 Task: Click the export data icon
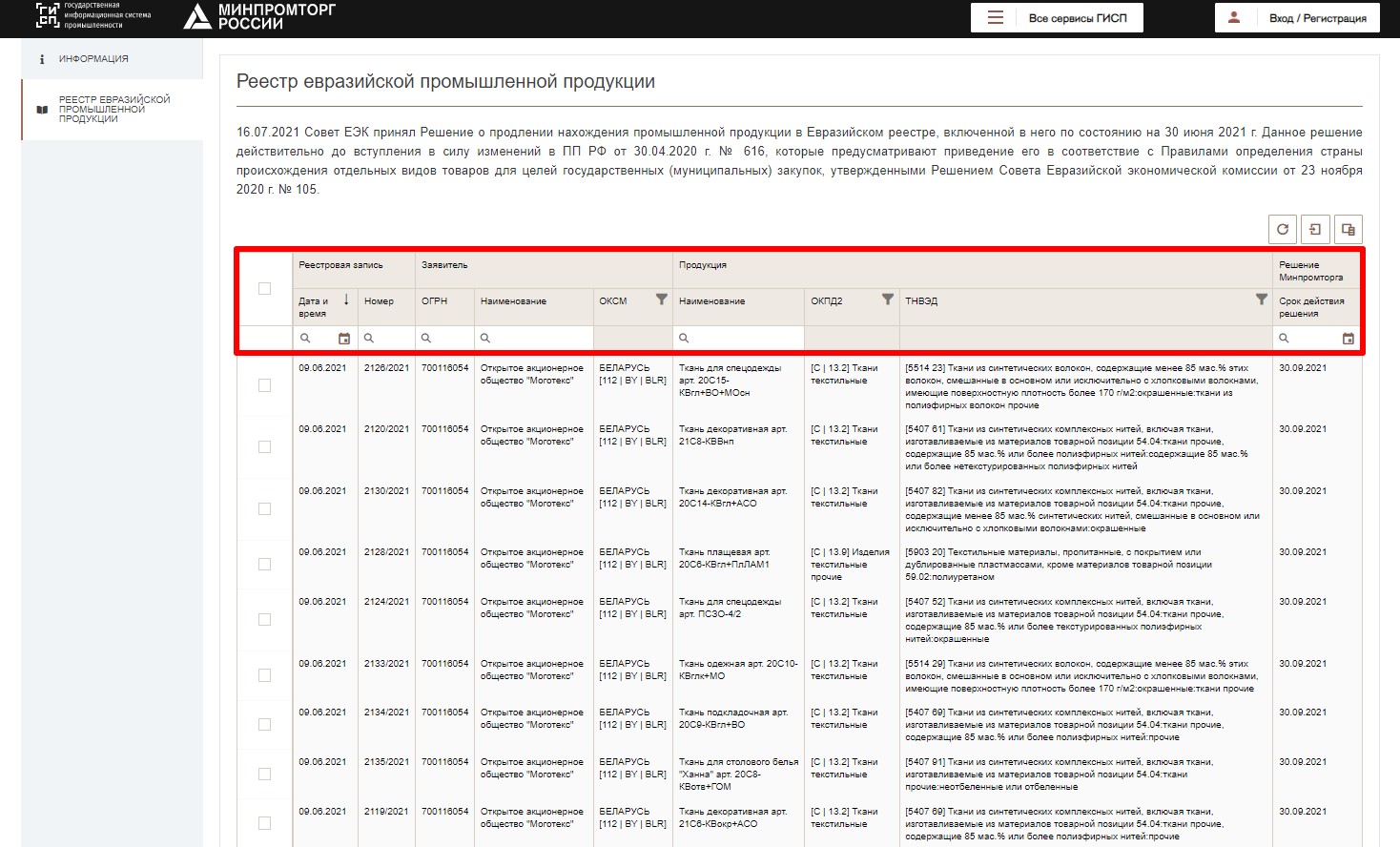point(1315,229)
